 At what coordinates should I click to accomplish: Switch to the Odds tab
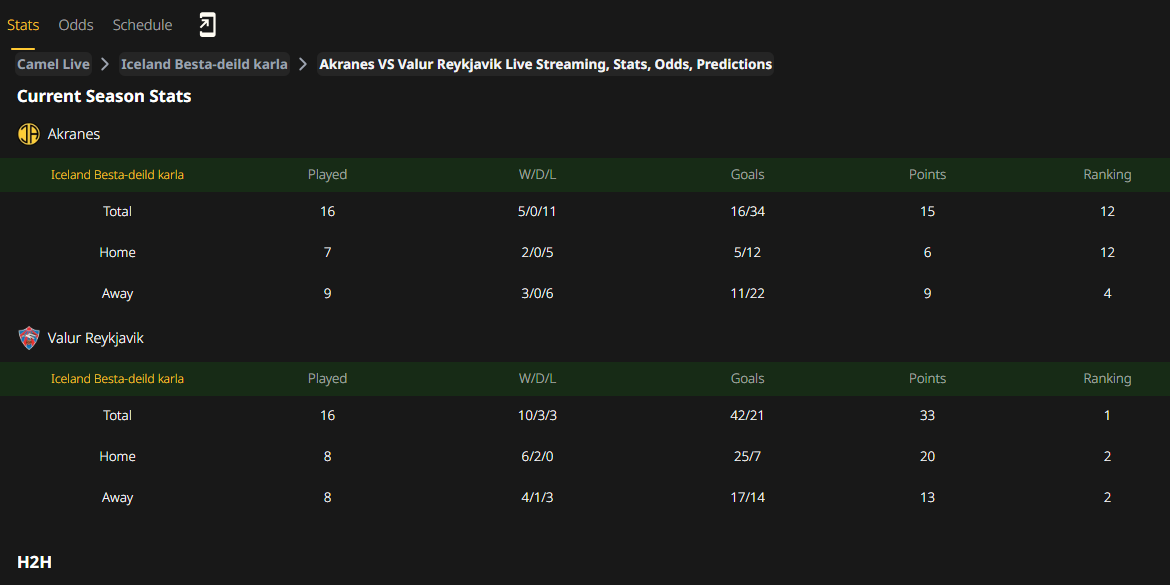tap(76, 25)
